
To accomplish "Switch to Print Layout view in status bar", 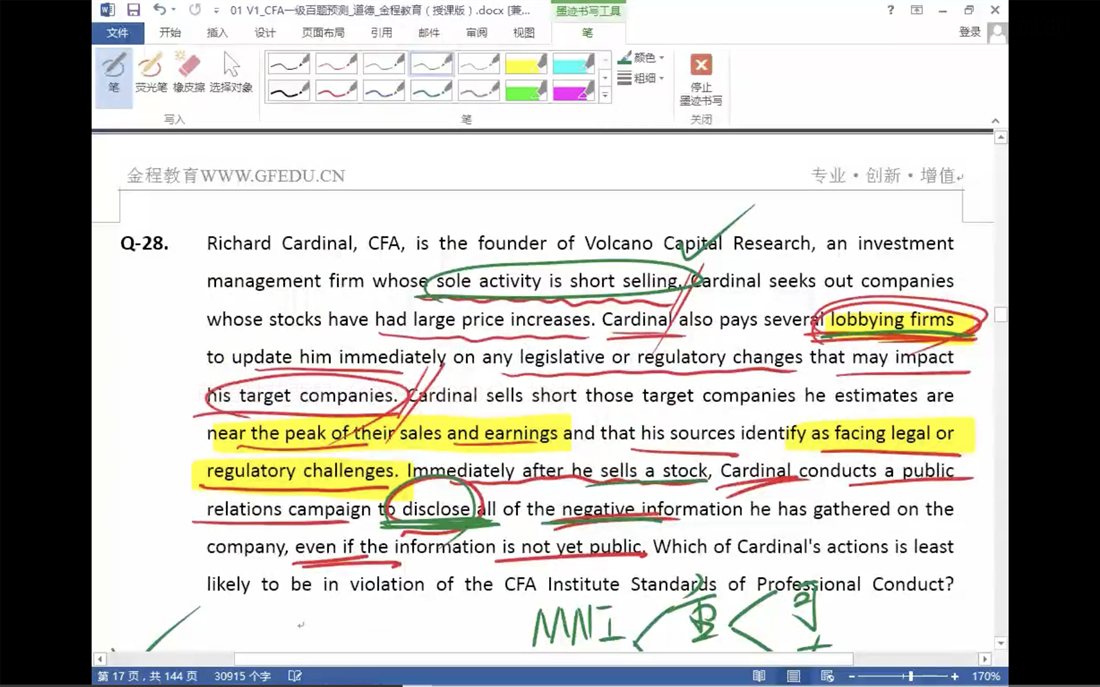I will [x=793, y=676].
